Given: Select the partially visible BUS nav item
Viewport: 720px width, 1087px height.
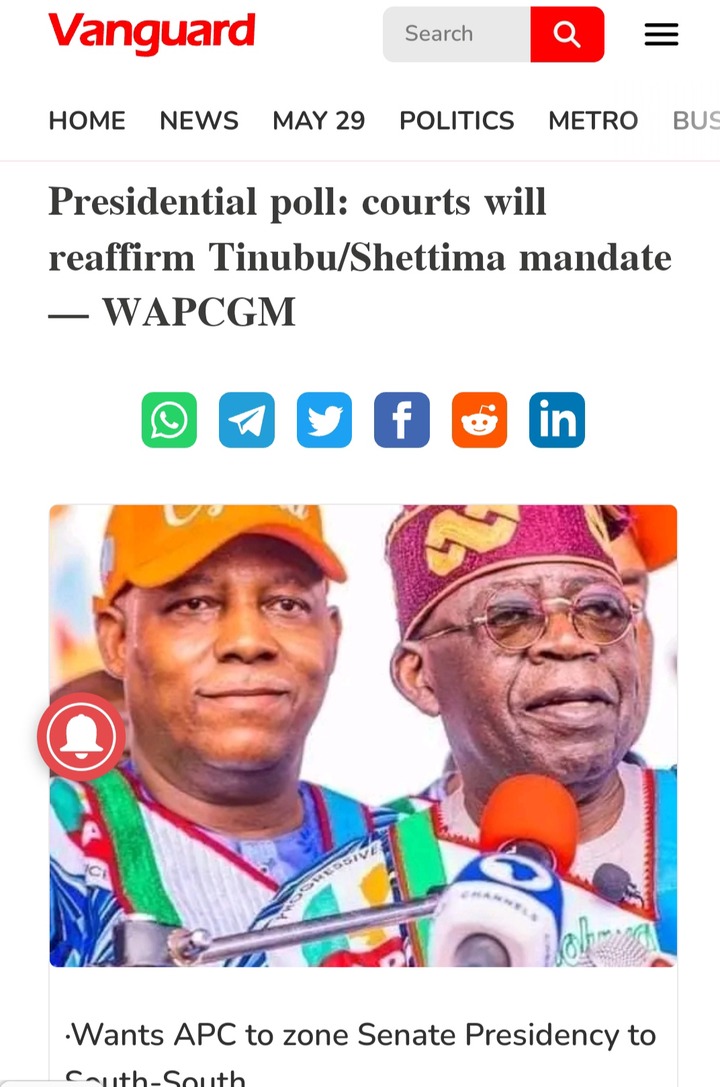Looking at the screenshot, I should [x=696, y=121].
